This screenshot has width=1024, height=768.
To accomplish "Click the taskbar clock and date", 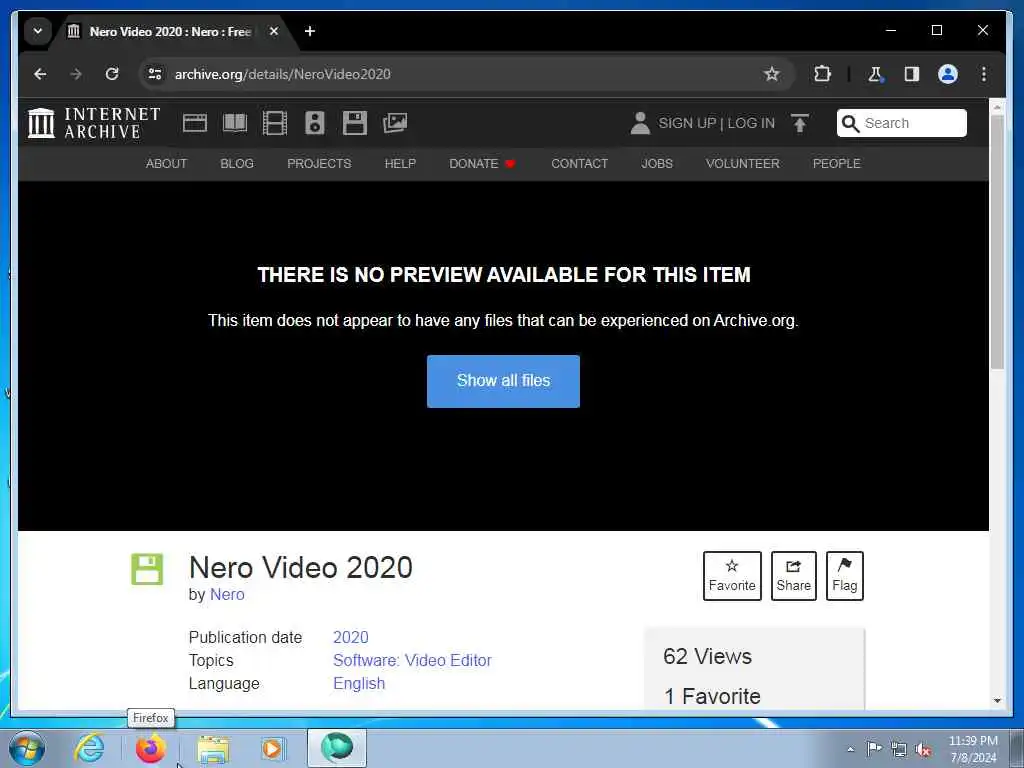I will pyautogui.click(x=973, y=749).
